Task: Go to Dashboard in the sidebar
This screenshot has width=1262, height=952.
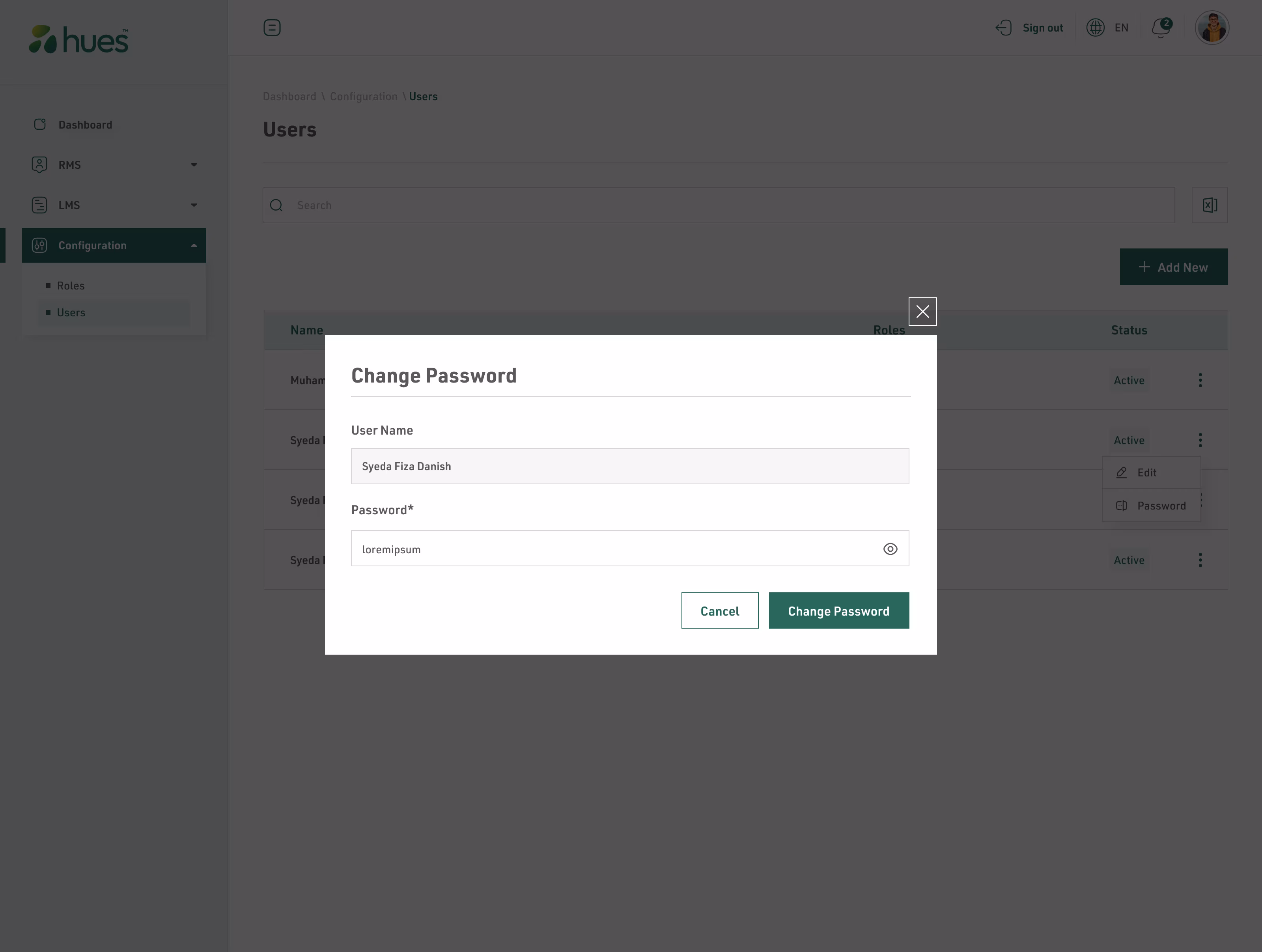Action: (x=85, y=125)
